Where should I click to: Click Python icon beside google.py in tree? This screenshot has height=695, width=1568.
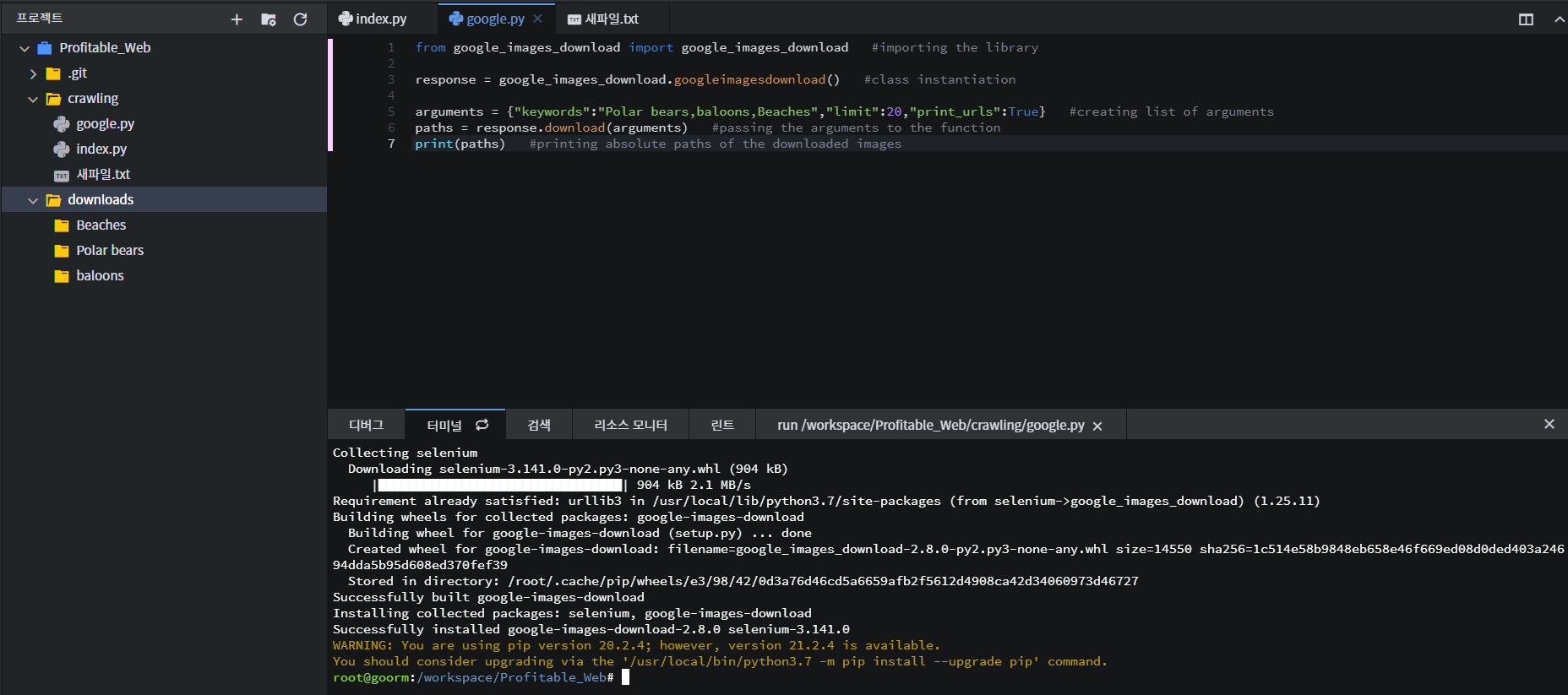click(62, 124)
